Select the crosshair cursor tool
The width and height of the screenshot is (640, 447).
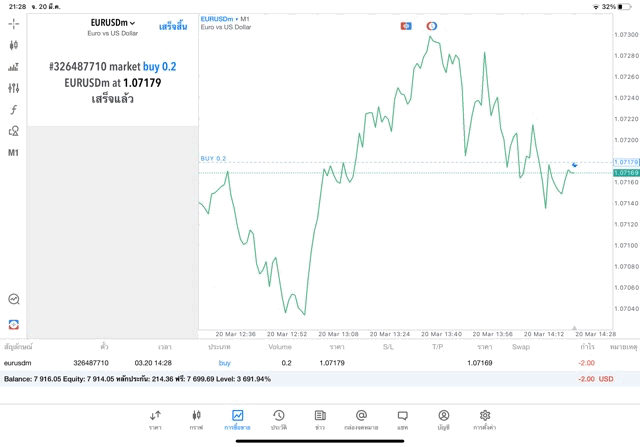14,24
